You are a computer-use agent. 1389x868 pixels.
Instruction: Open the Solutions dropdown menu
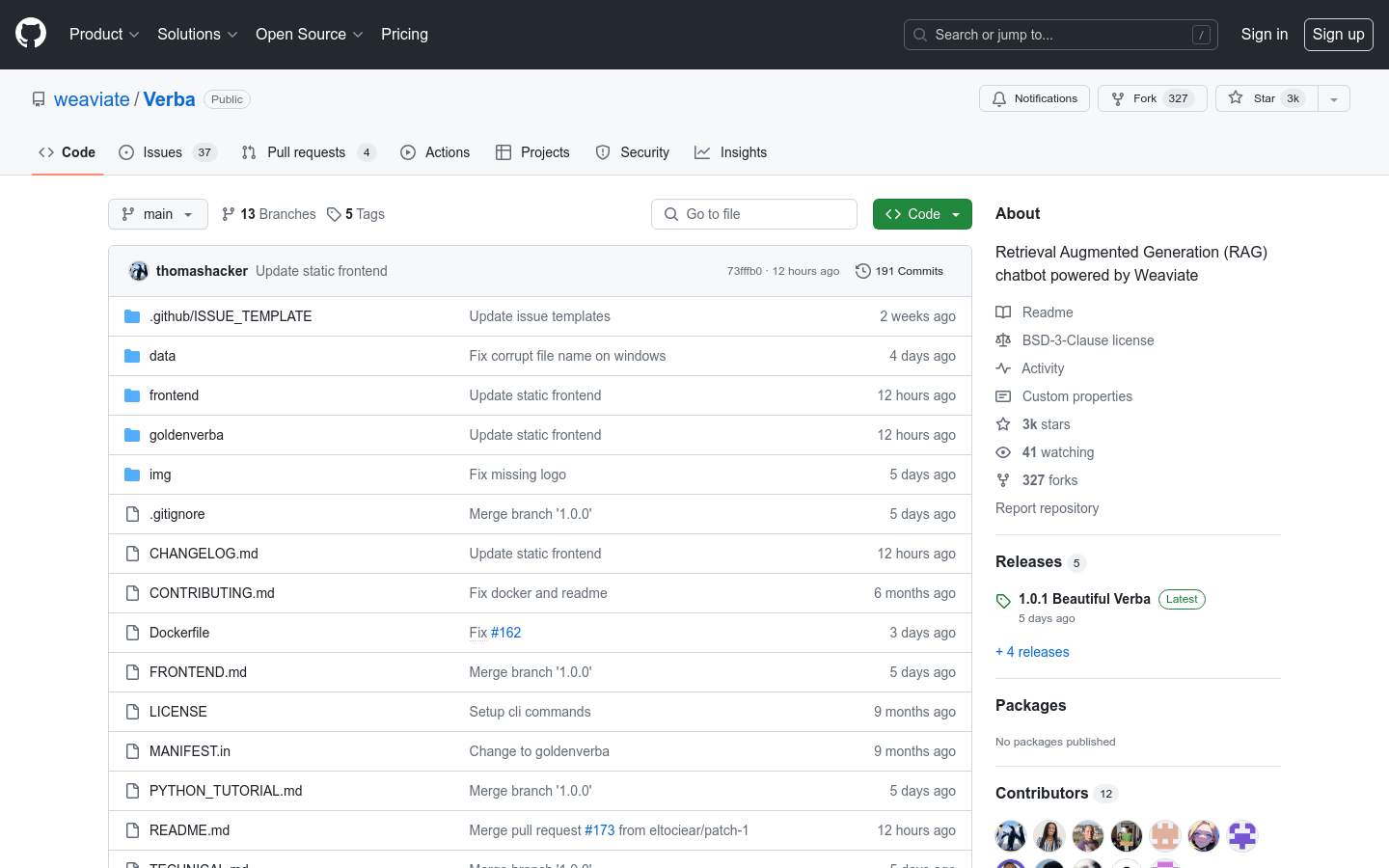pyautogui.click(x=198, y=34)
